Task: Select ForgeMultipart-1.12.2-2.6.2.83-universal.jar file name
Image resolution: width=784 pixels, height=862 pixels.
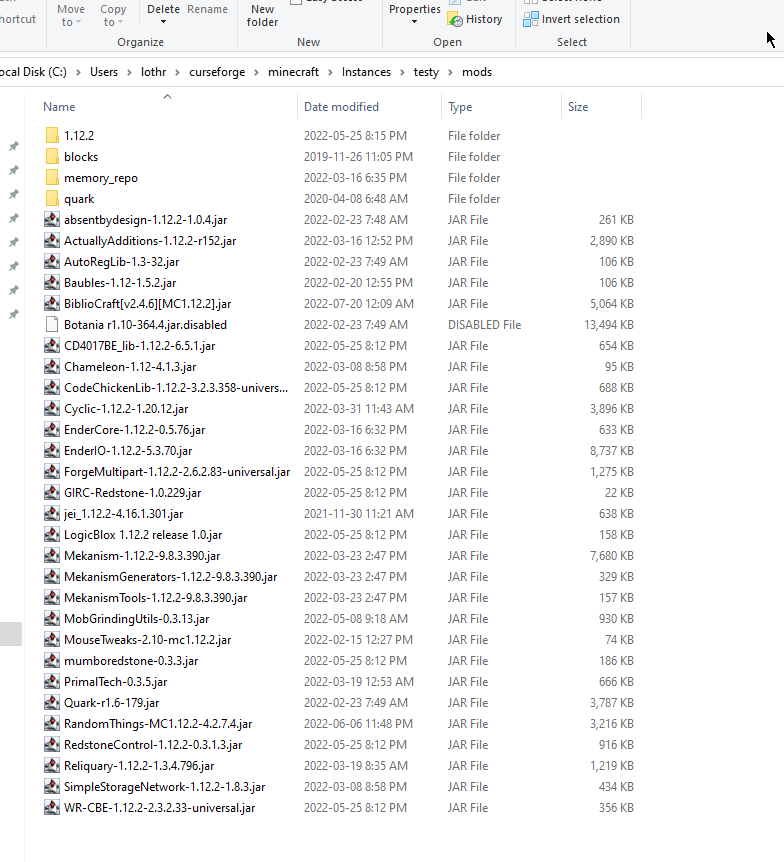Action: [x=177, y=472]
